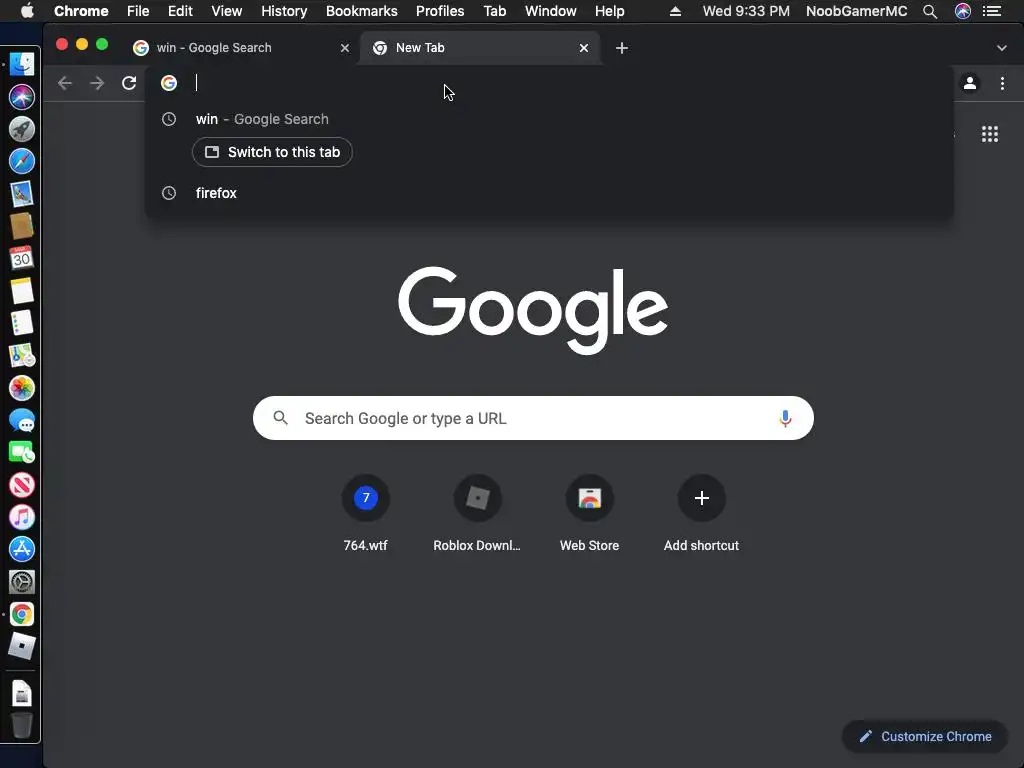Open Spotlight search in menu bar
Viewport: 1024px width, 768px height.
930,11
